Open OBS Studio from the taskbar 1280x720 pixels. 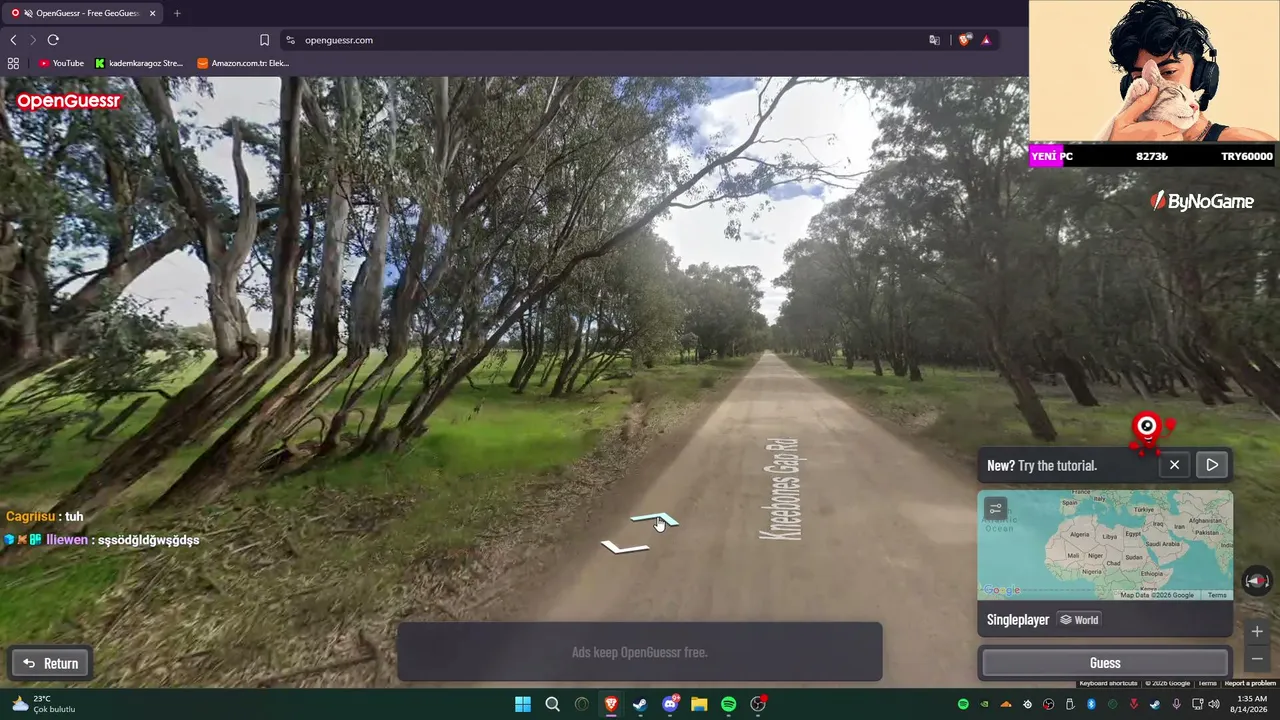(x=758, y=704)
